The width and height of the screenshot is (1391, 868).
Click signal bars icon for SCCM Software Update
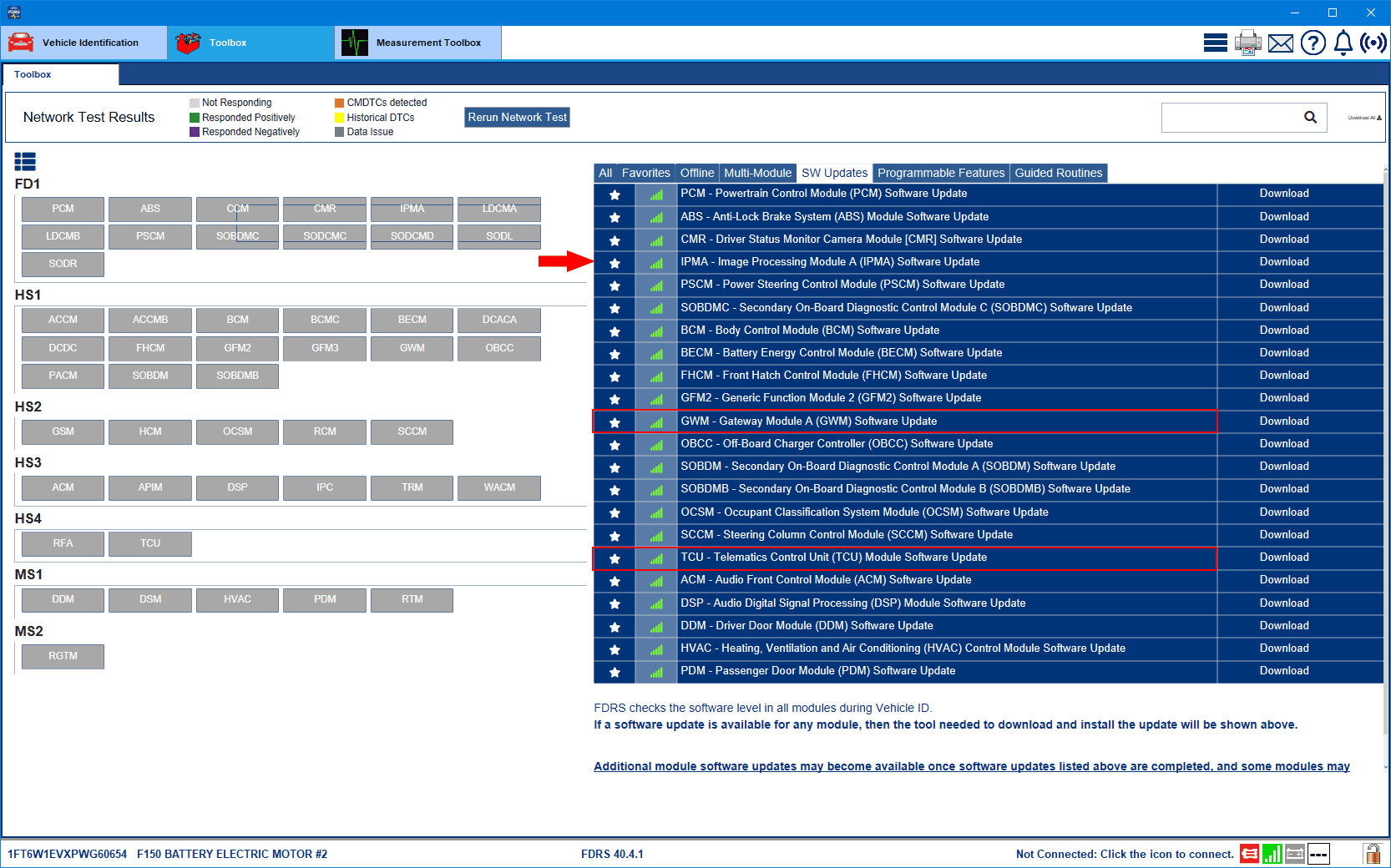pyautogui.click(x=656, y=536)
